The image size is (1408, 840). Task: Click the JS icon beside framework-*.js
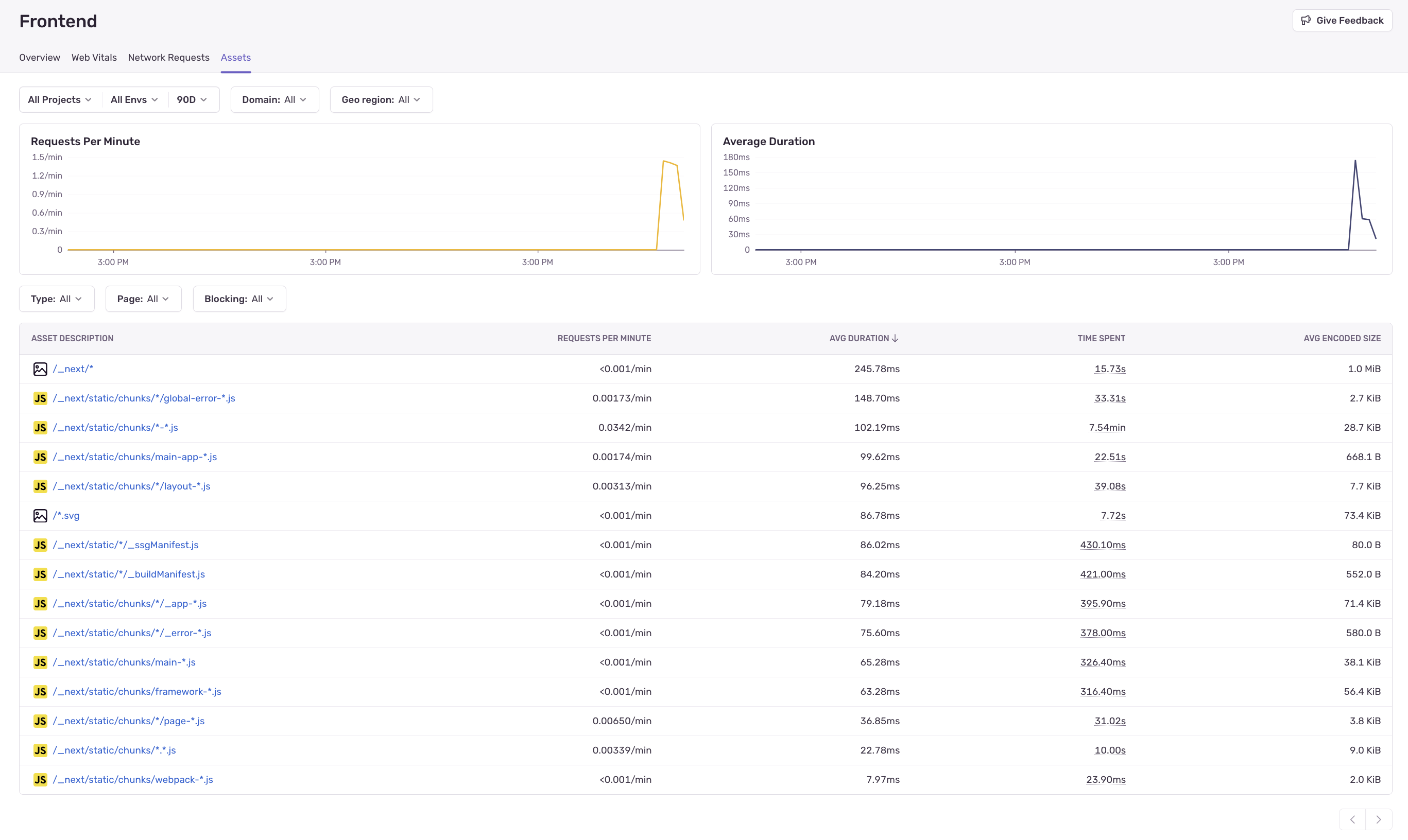[40, 692]
